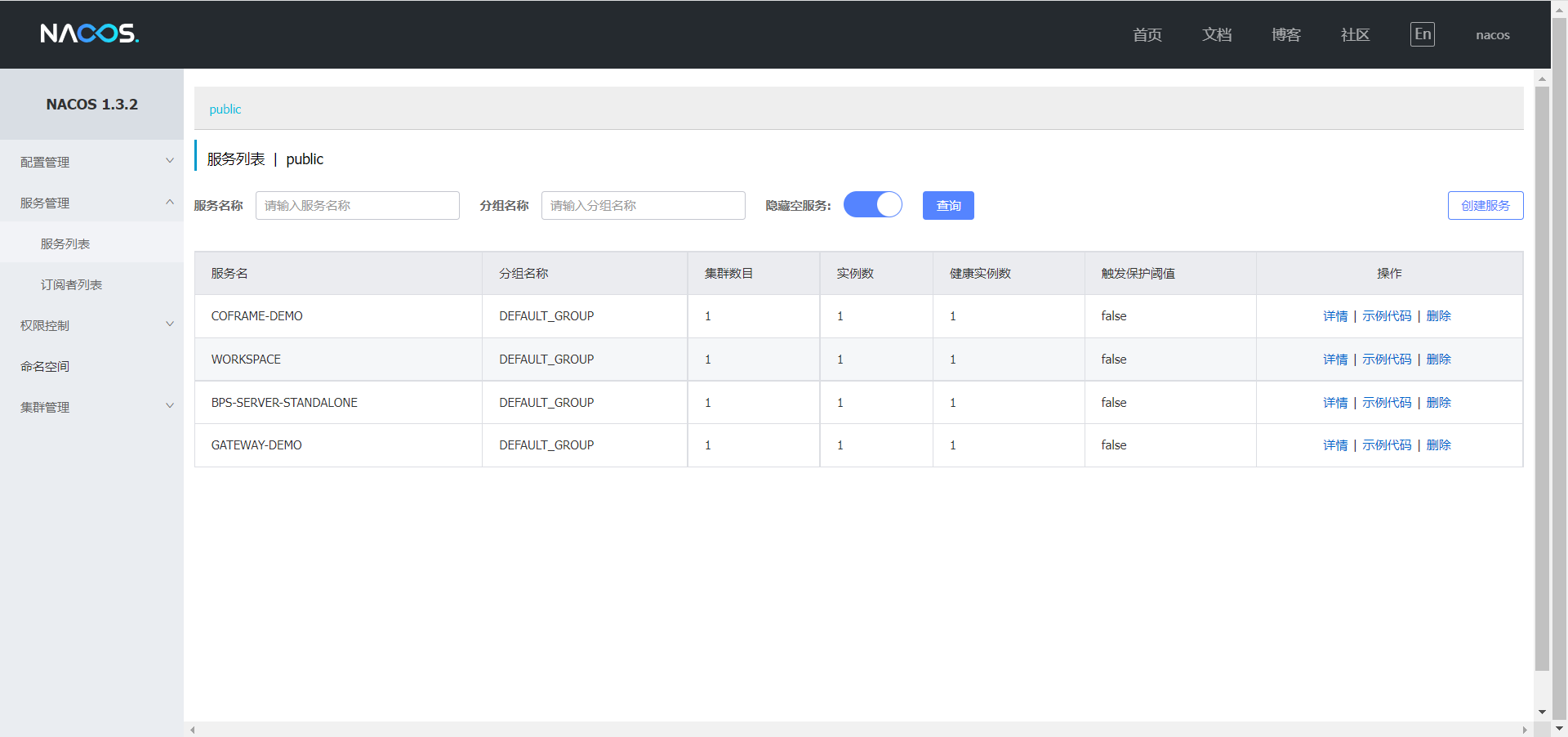Screen dimensions: 1568x737
Task: Click the inner vertical scrollbar thumb
Action: tap(1542, 378)
